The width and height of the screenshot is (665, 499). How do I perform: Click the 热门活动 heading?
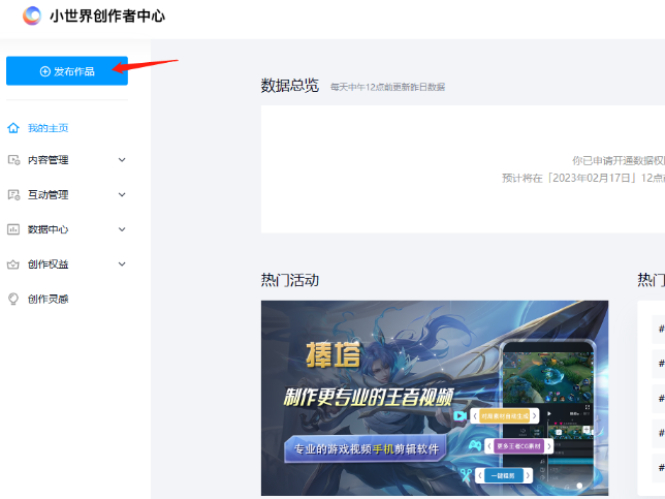[290, 280]
